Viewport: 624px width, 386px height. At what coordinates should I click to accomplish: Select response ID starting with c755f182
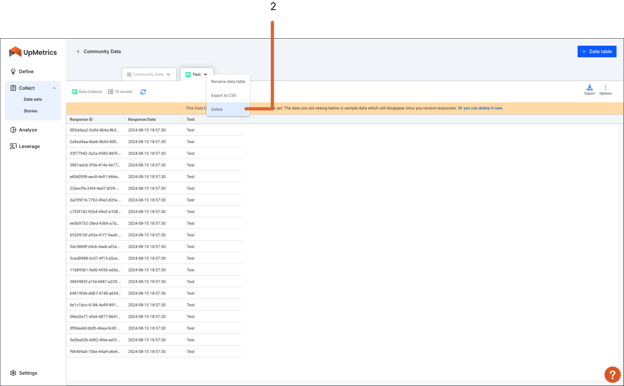94,212
